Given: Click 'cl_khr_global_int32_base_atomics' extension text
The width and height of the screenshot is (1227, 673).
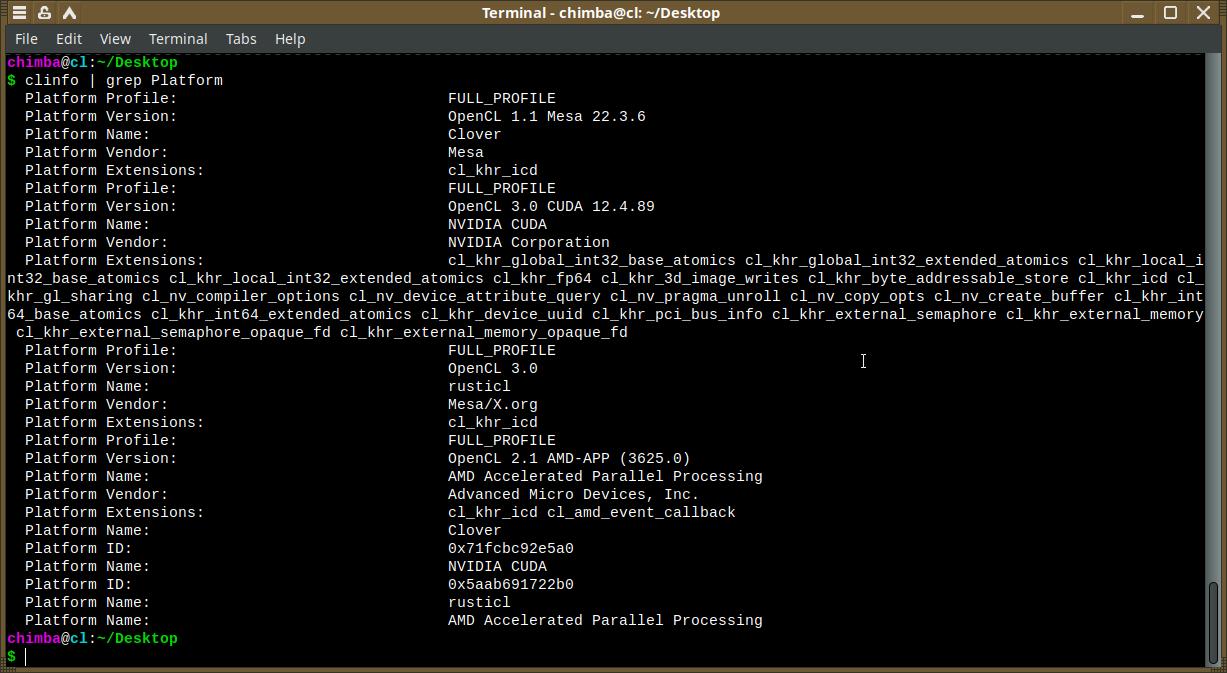Looking at the screenshot, I should coord(592,260).
